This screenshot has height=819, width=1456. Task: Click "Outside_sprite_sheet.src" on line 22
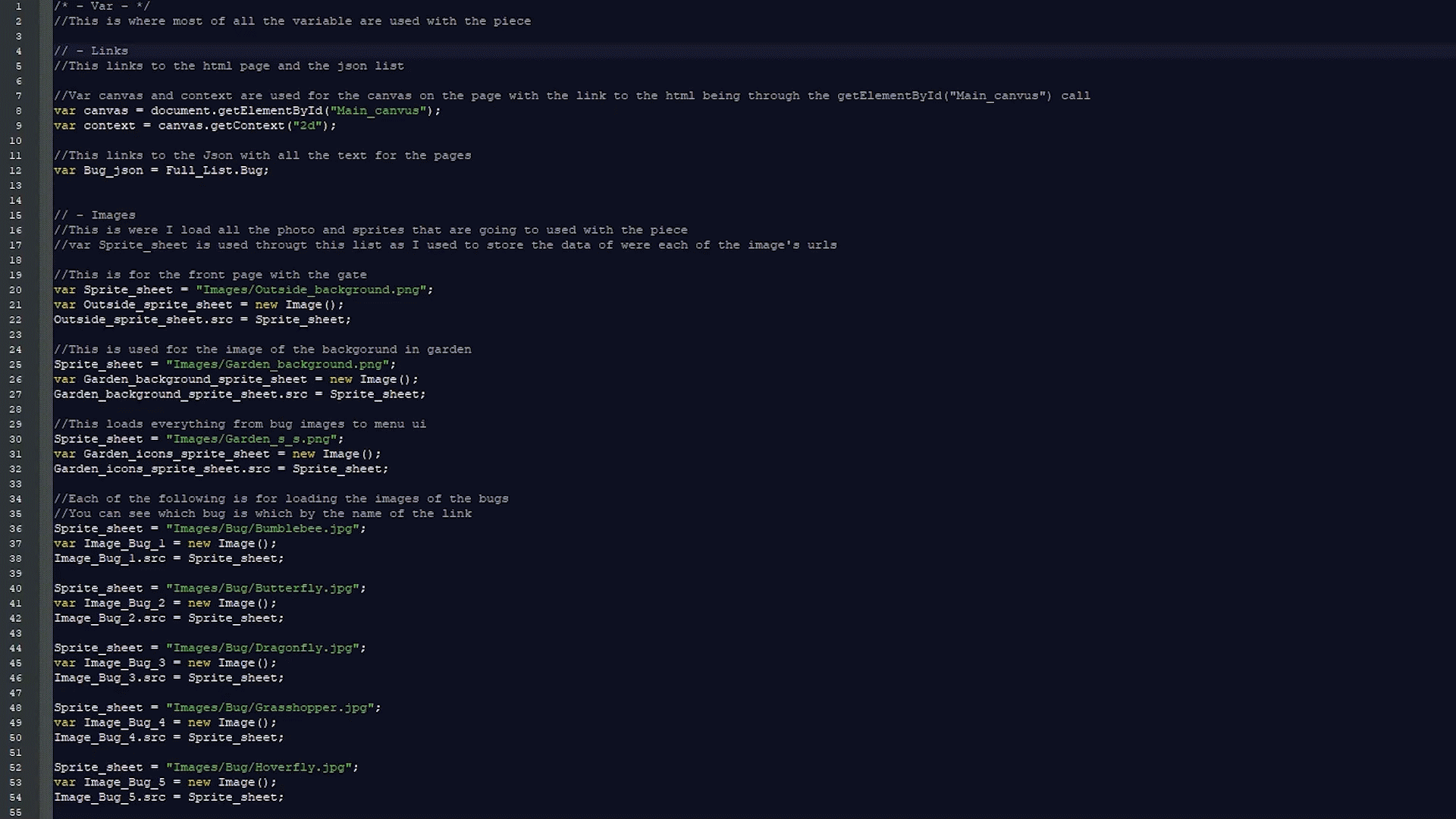pos(143,320)
